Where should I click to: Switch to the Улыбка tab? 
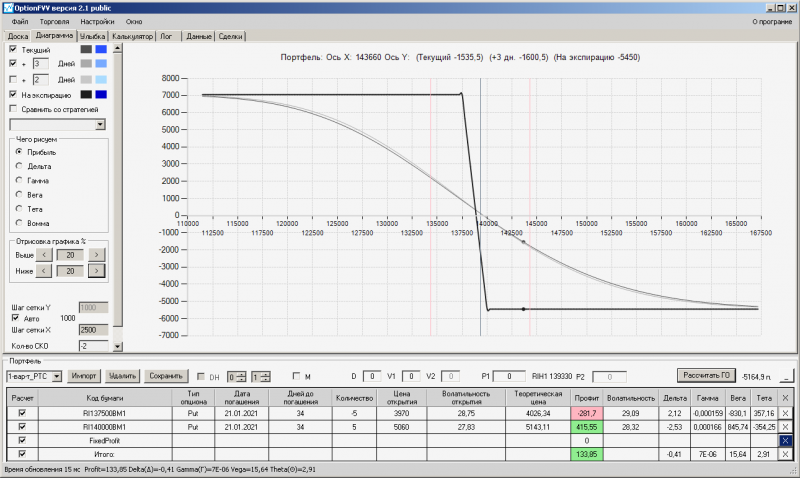tap(92, 36)
